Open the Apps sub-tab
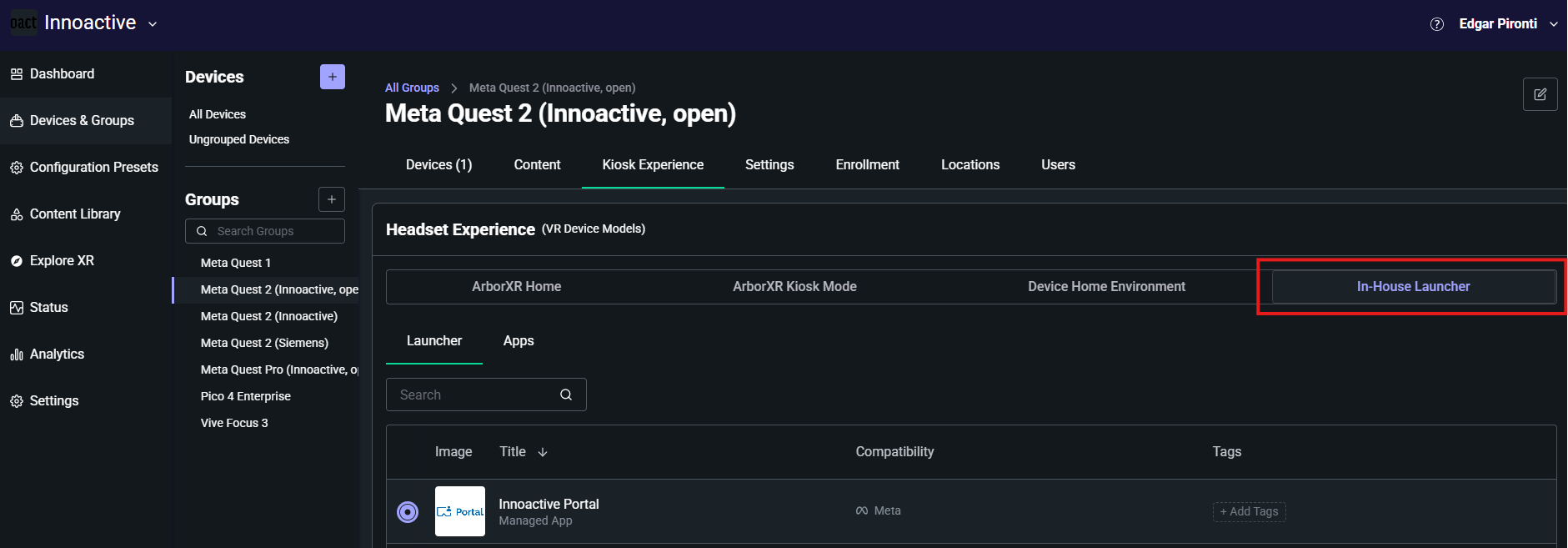Image resolution: width=1568 pixels, height=548 pixels. click(518, 340)
